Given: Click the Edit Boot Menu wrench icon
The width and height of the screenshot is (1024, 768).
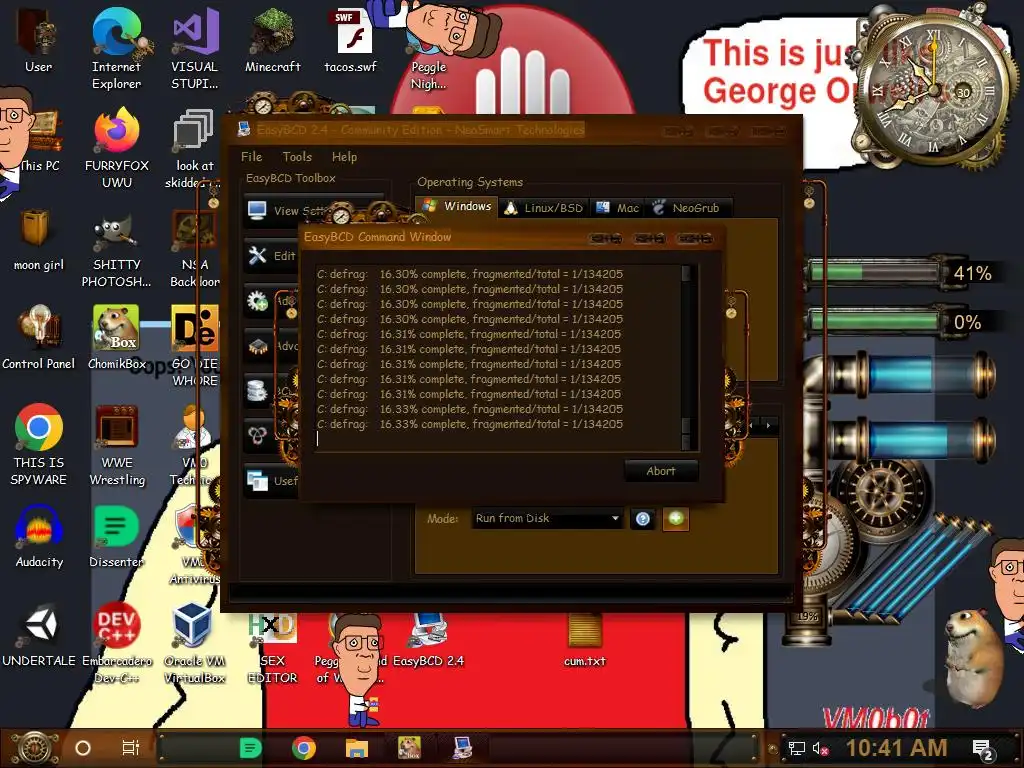Looking at the screenshot, I should pyautogui.click(x=257, y=255).
